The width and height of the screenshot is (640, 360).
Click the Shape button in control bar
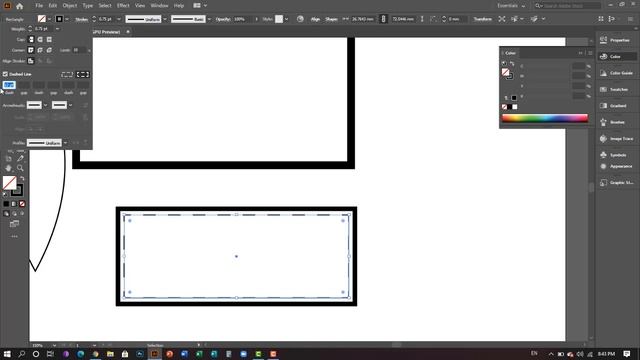click(x=331, y=19)
